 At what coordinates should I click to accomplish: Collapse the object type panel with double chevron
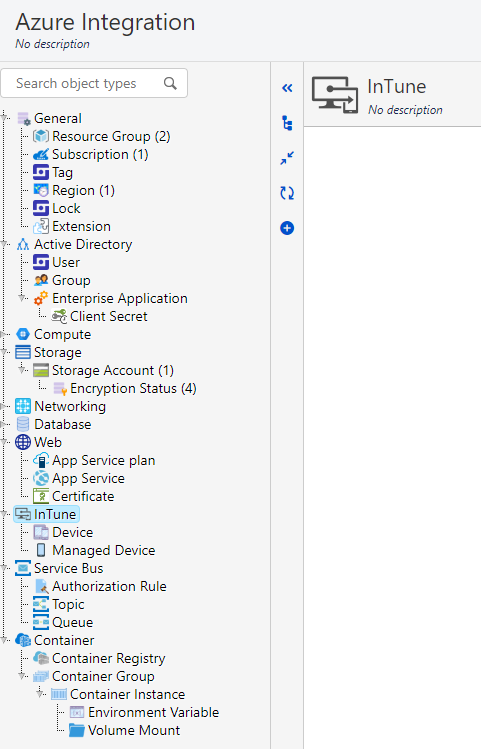tap(287, 88)
